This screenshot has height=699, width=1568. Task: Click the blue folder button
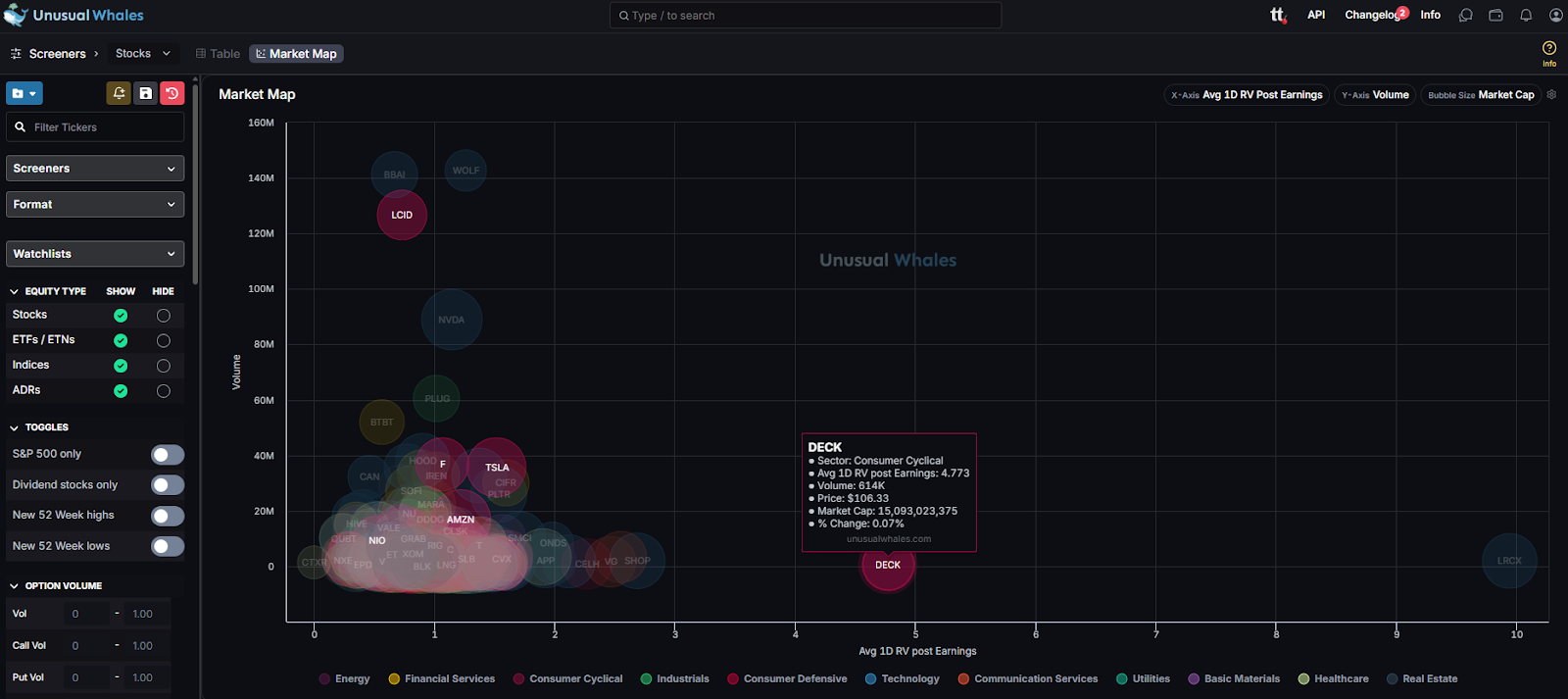pyautogui.click(x=24, y=93)
